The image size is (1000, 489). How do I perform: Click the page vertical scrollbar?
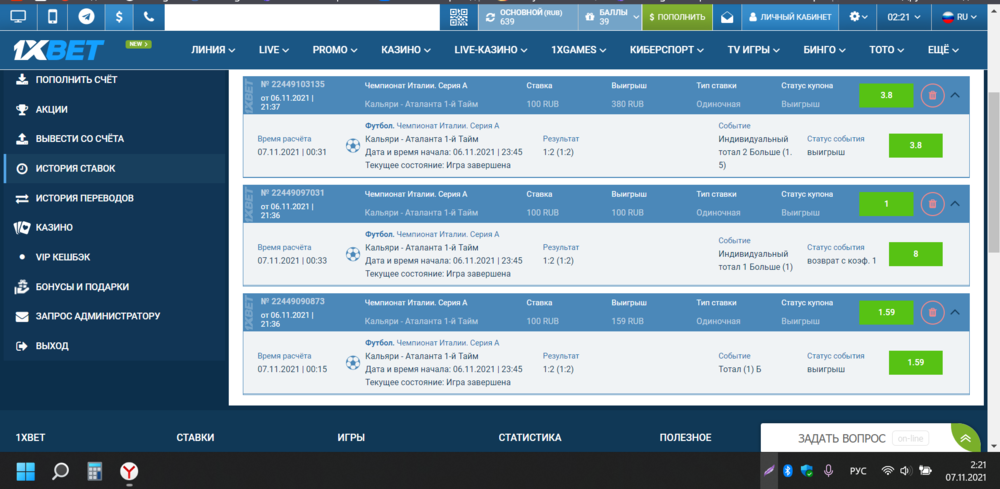pyautogui.click(x=994, y=172)
